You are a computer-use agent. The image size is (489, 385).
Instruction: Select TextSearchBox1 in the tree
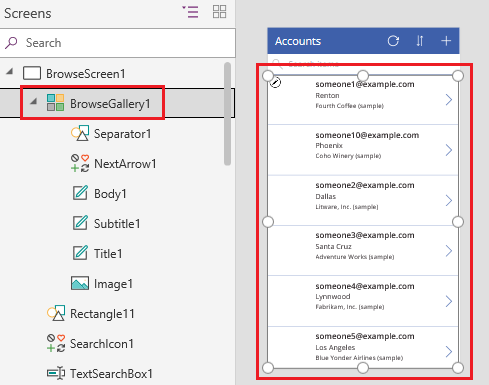(100, 374)
